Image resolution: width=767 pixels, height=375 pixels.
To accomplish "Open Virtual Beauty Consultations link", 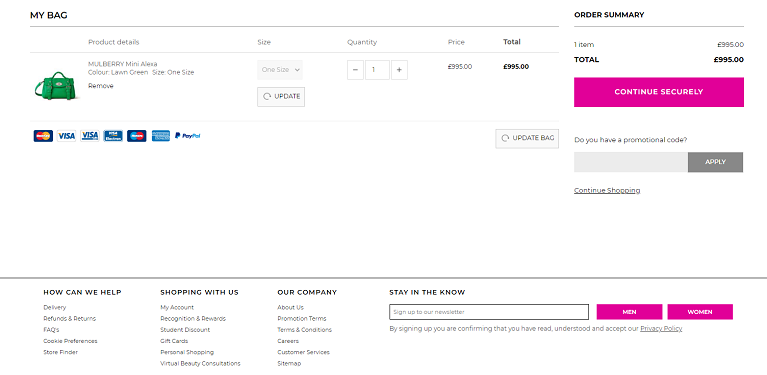I will tap(201, 364).
